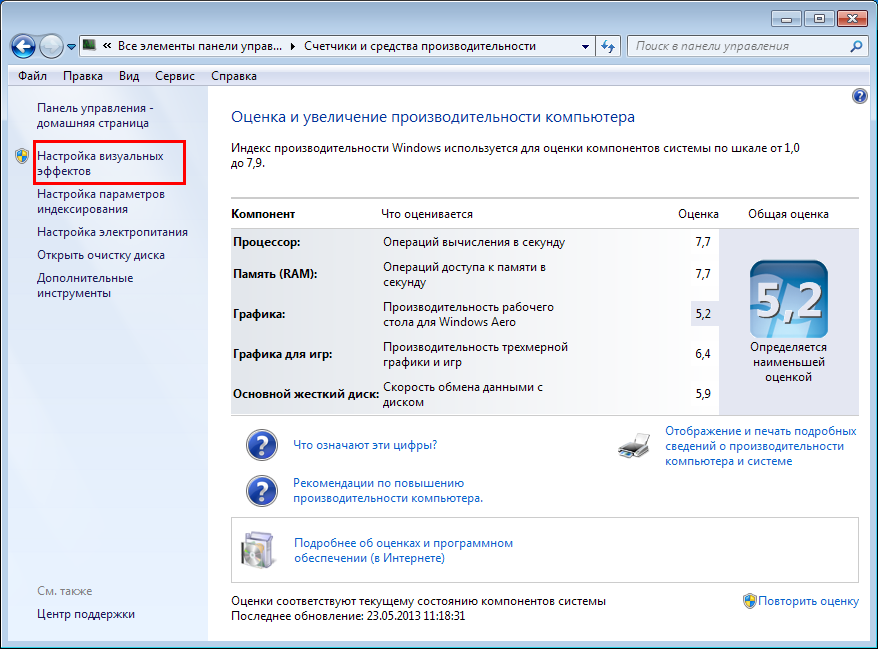Open the "Сервис" menu
This screenshot has height=649, width=878.
coord(175,76)
